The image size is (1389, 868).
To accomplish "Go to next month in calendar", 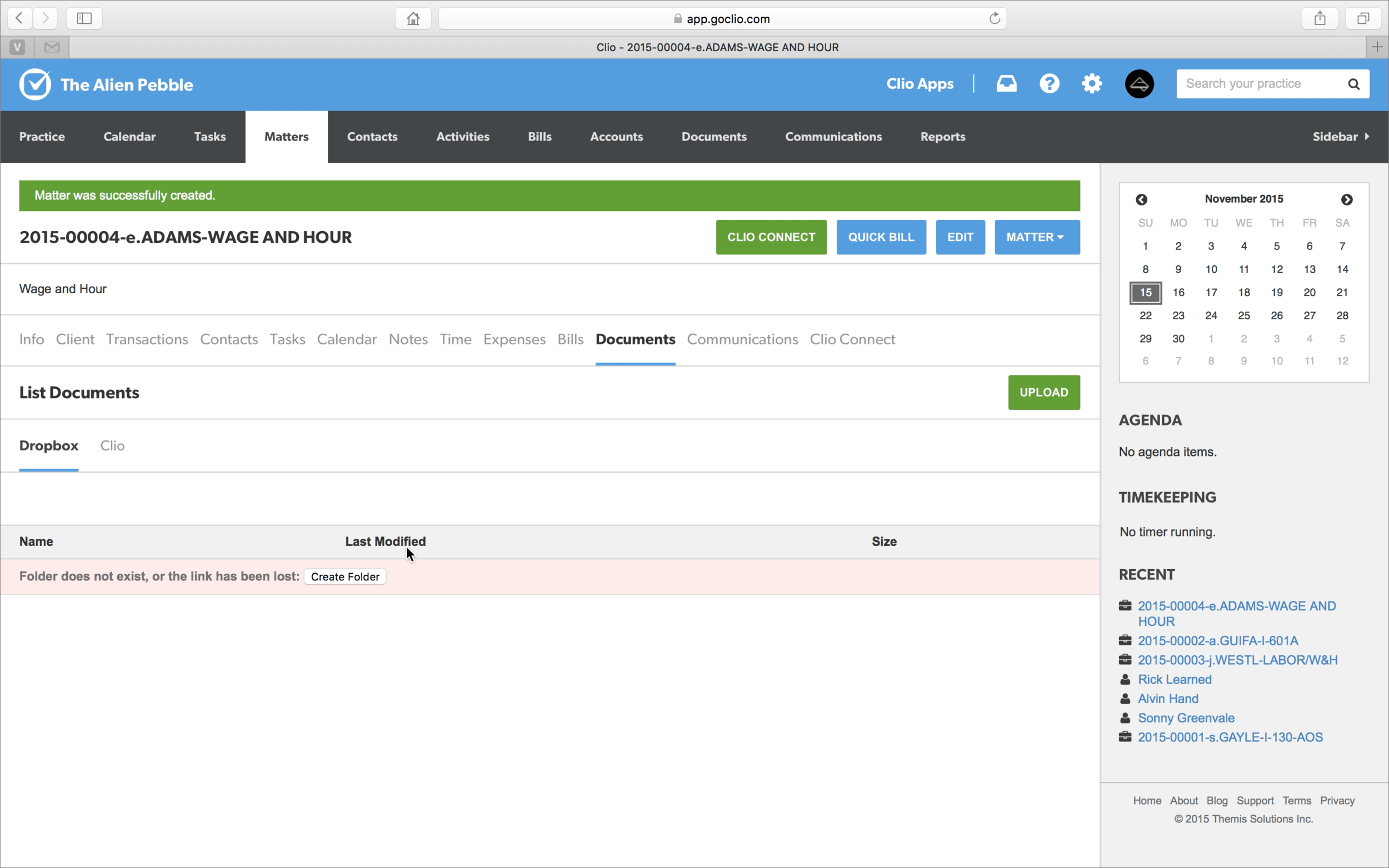I will tap(1347, 199).
